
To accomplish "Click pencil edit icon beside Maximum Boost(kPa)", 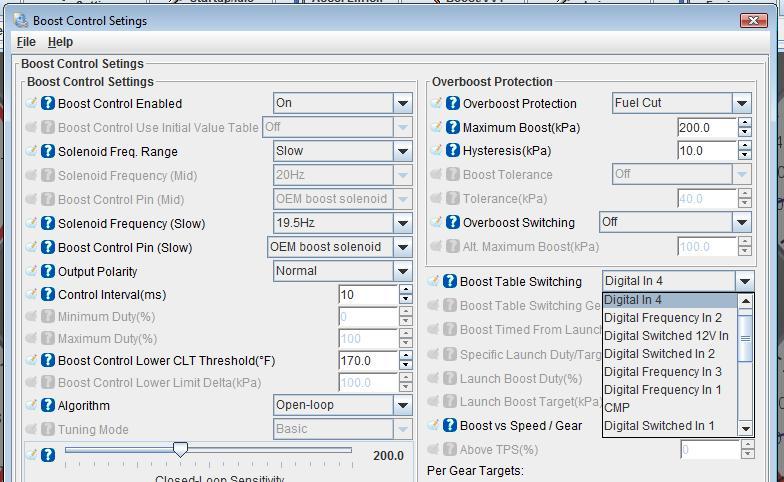I will point(436,126).
